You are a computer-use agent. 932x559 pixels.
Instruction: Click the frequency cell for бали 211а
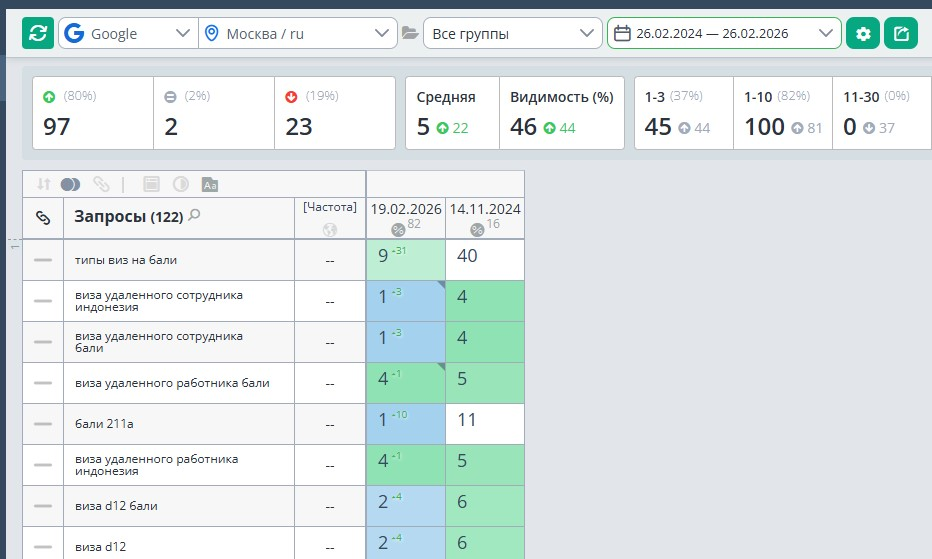330,424
